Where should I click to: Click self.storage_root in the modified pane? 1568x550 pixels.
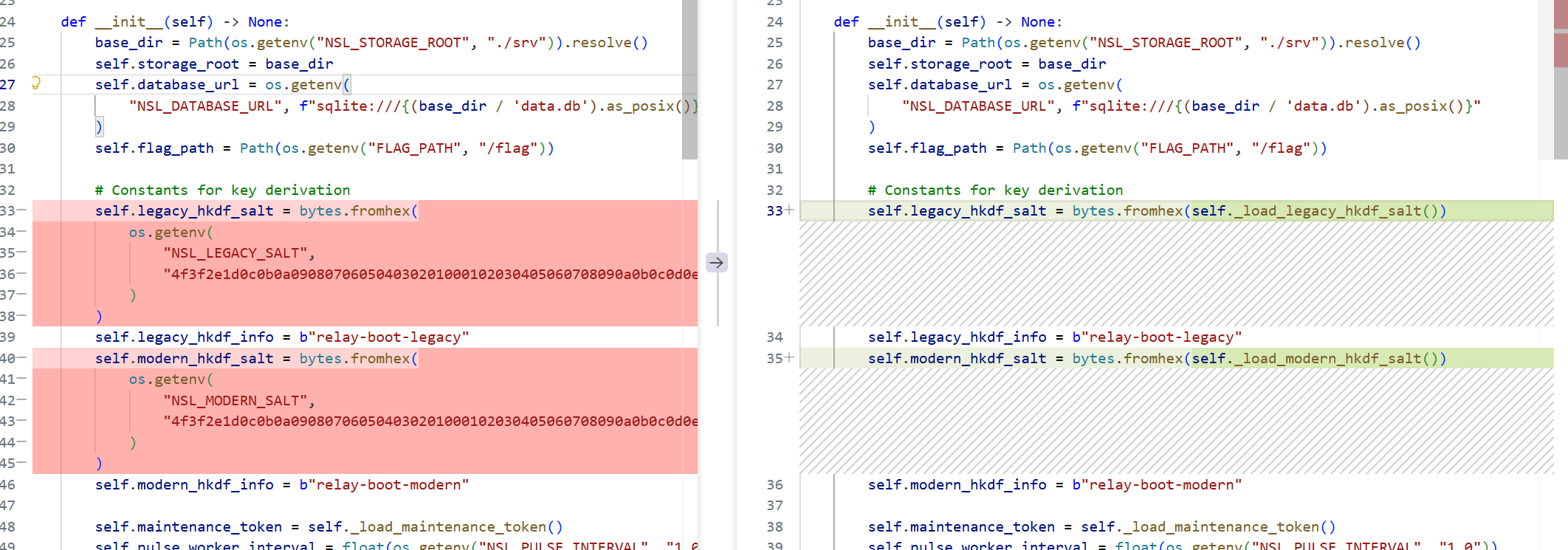coord(940,64)
